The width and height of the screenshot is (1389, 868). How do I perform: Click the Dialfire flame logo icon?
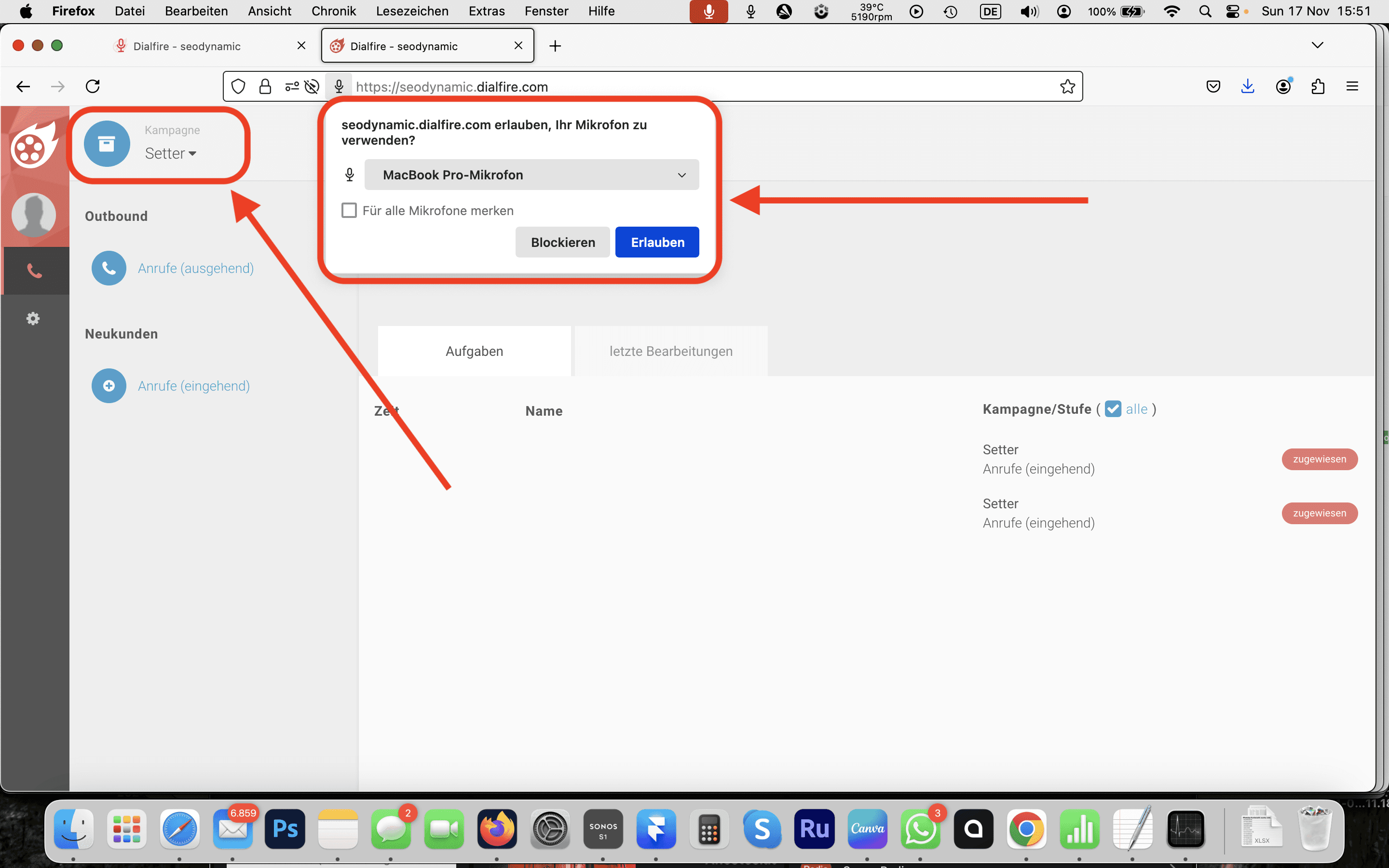point(33,146)
